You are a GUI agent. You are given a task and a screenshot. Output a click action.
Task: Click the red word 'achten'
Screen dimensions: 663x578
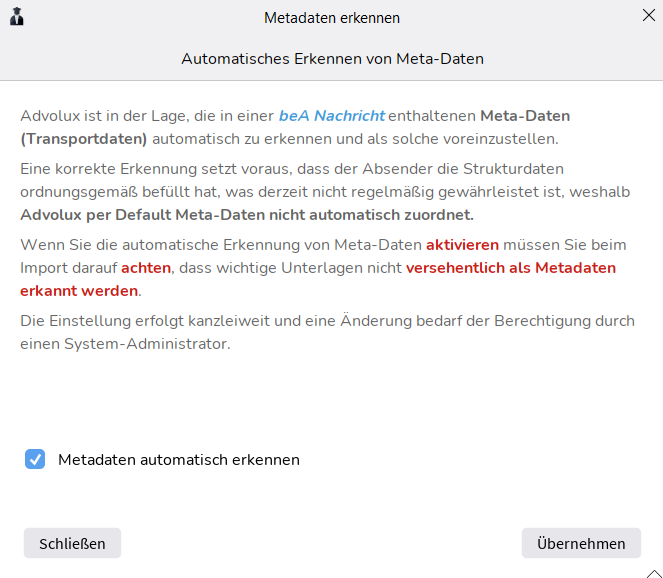(146, 268)
